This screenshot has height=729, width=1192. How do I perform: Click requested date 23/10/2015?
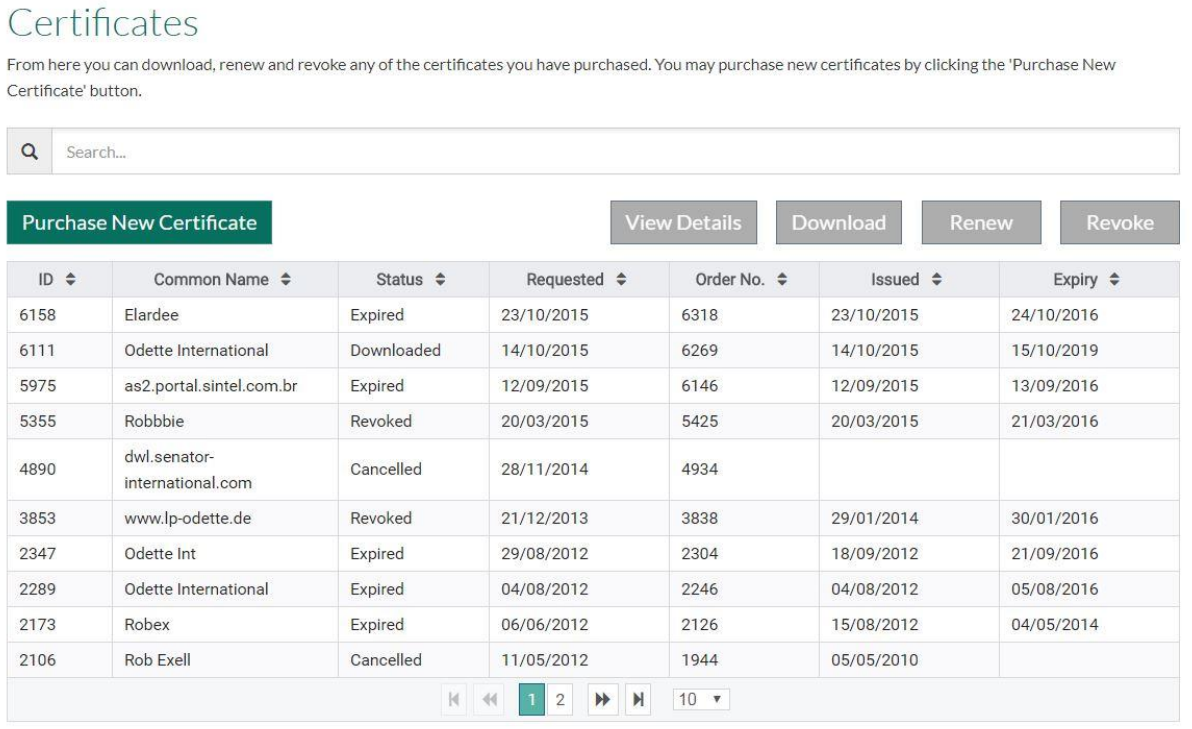click(x=544, y=315)
